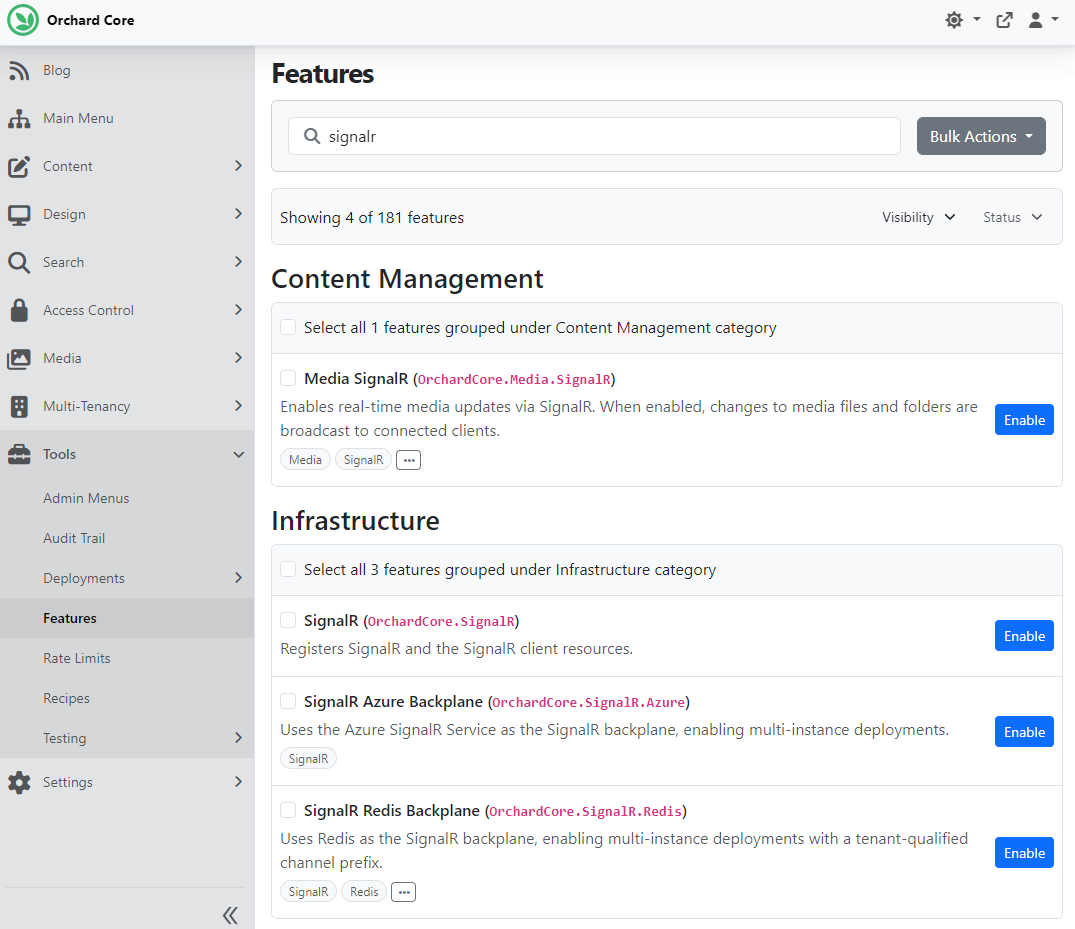Click the Infrastructure category heading

coord(355,520)
